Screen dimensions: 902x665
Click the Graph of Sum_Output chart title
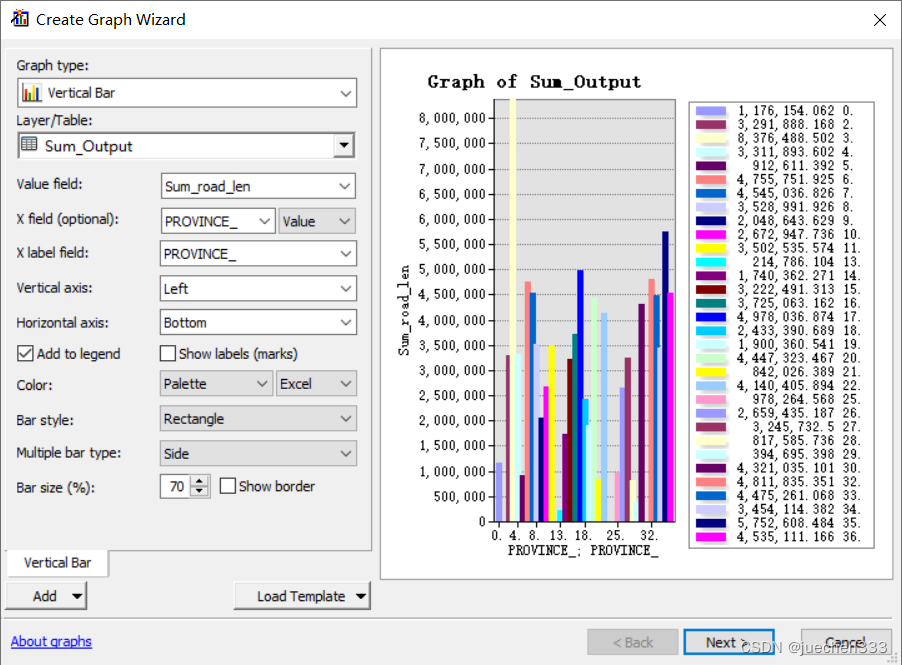pyautogui.click(x=534, y=82)
